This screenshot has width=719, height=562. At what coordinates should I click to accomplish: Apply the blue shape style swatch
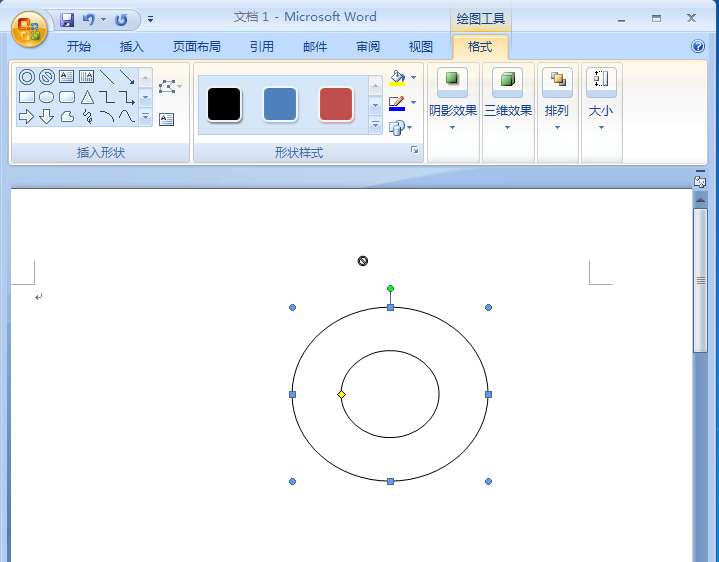click(280, 104)
